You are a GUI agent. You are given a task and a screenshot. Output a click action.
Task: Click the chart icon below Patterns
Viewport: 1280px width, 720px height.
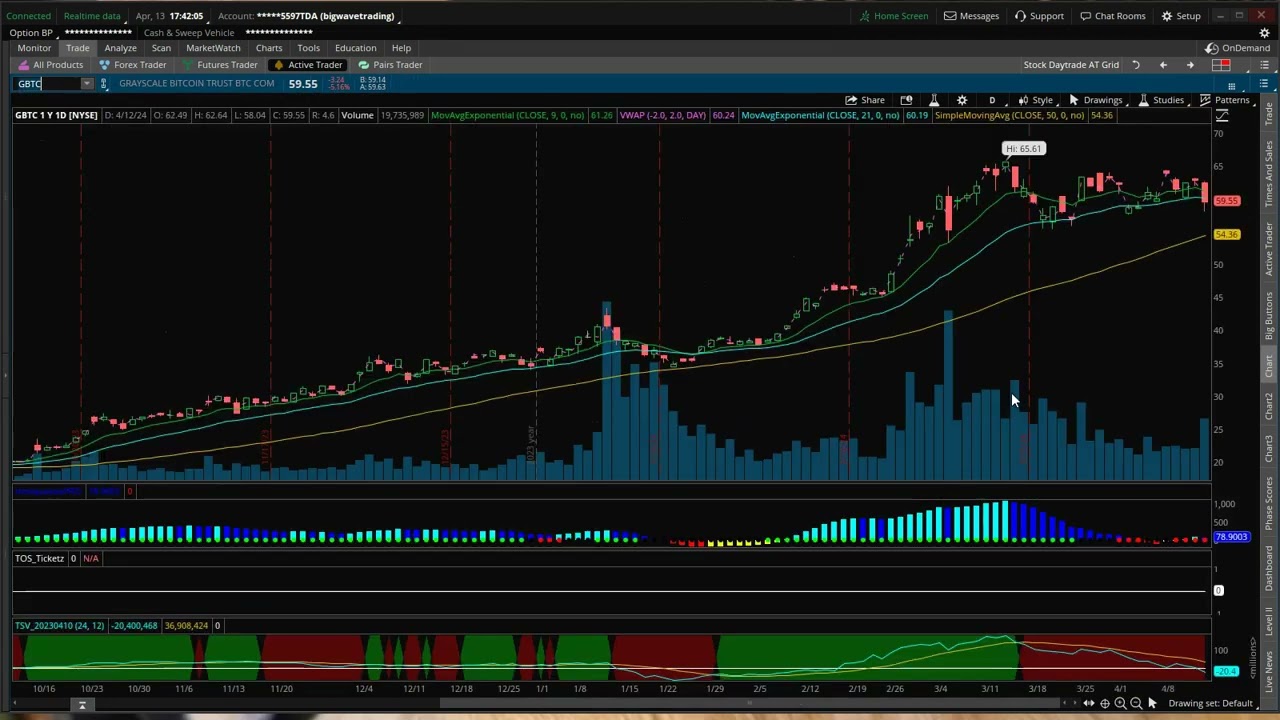point(1222,116)
